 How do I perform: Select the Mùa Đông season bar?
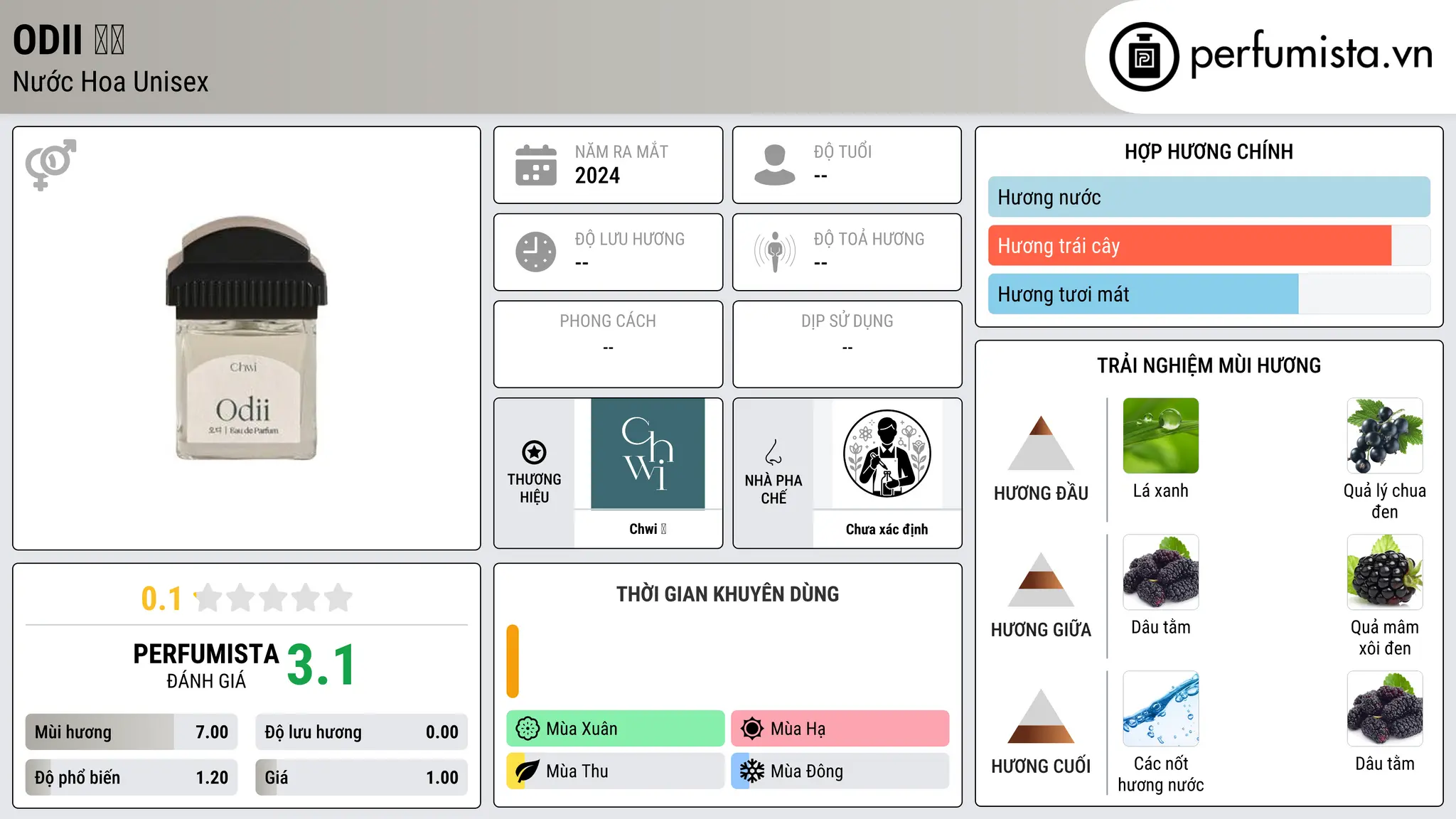[840, 771]
